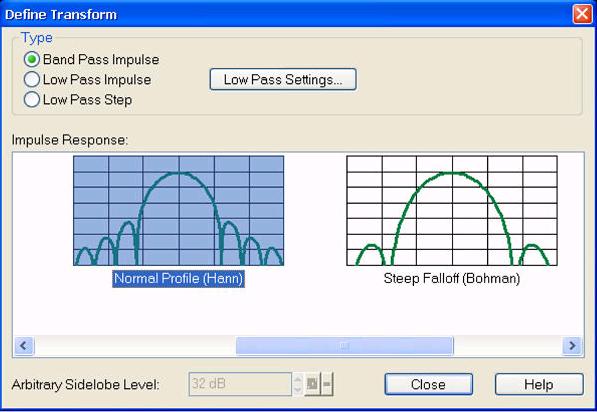The width and height of the screenshot is (597, 412).
Task: Open the keypad icon beside sidelobe field
Action: (x=313, y=384)
